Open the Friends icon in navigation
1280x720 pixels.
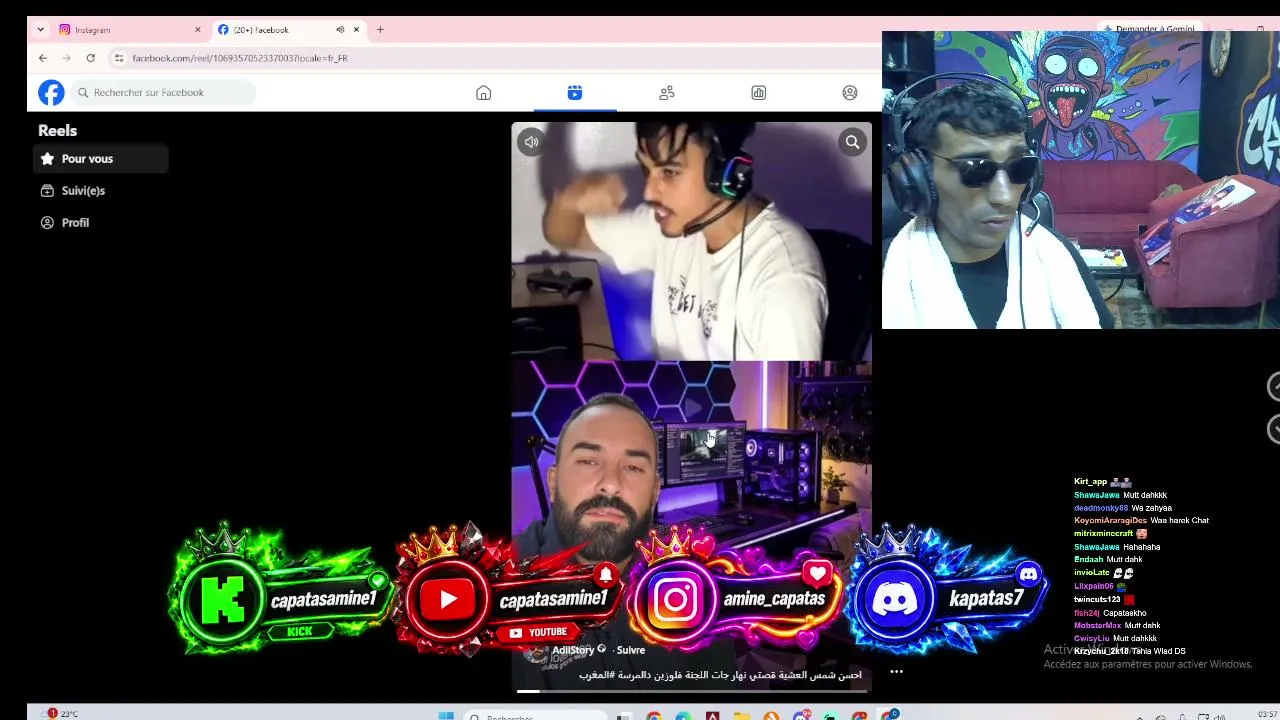[x=667, y=93]
